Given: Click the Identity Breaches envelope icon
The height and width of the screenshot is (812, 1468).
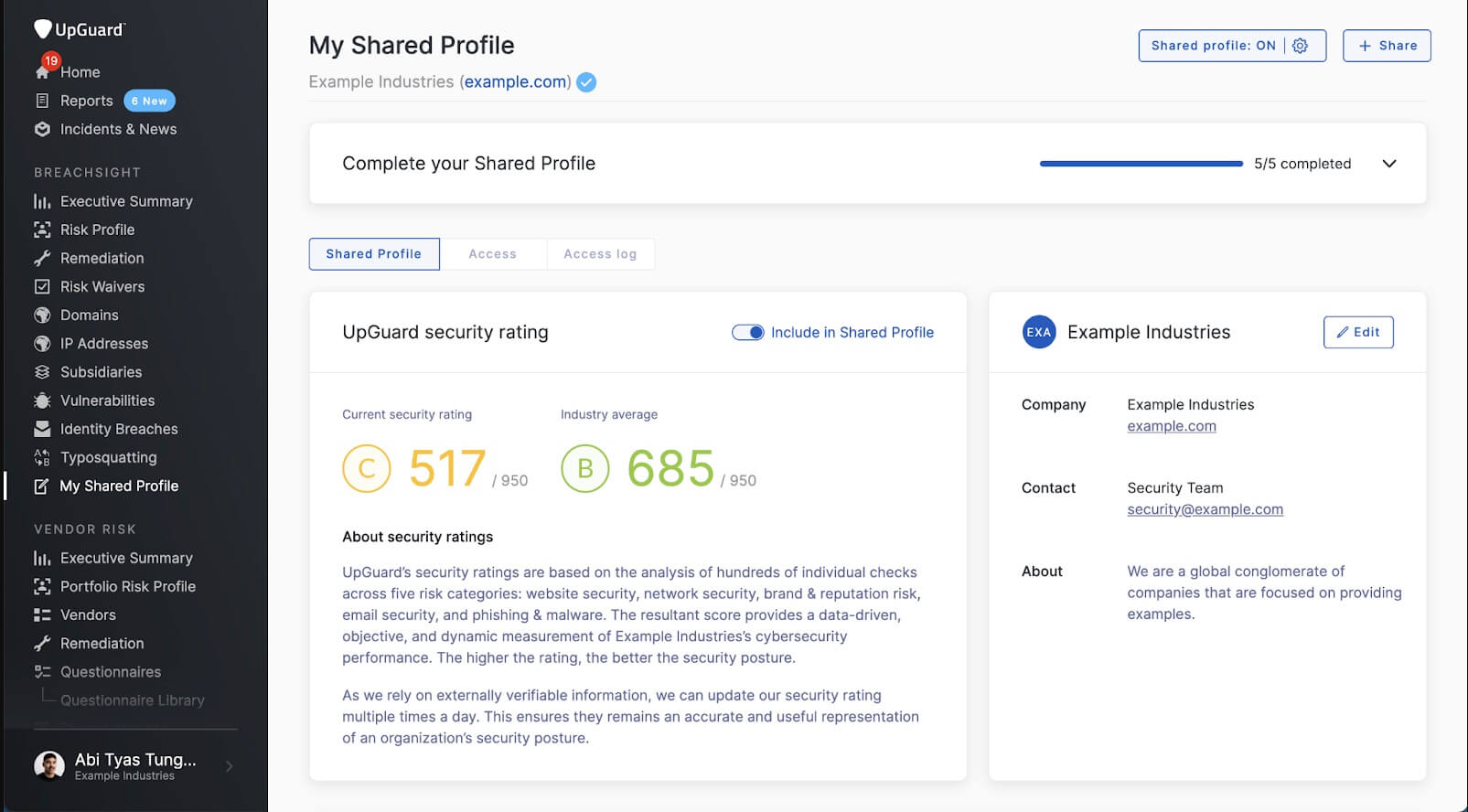Looking at the screenshot, I should click(42, 429).
